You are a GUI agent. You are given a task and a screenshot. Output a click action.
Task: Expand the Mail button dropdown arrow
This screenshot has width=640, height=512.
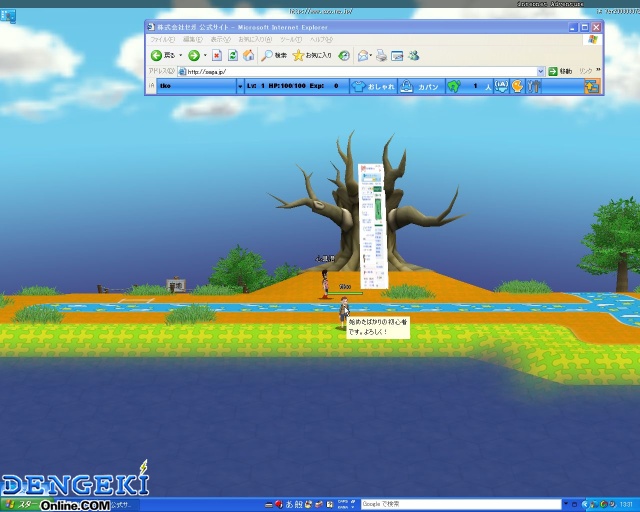point(371,56)
